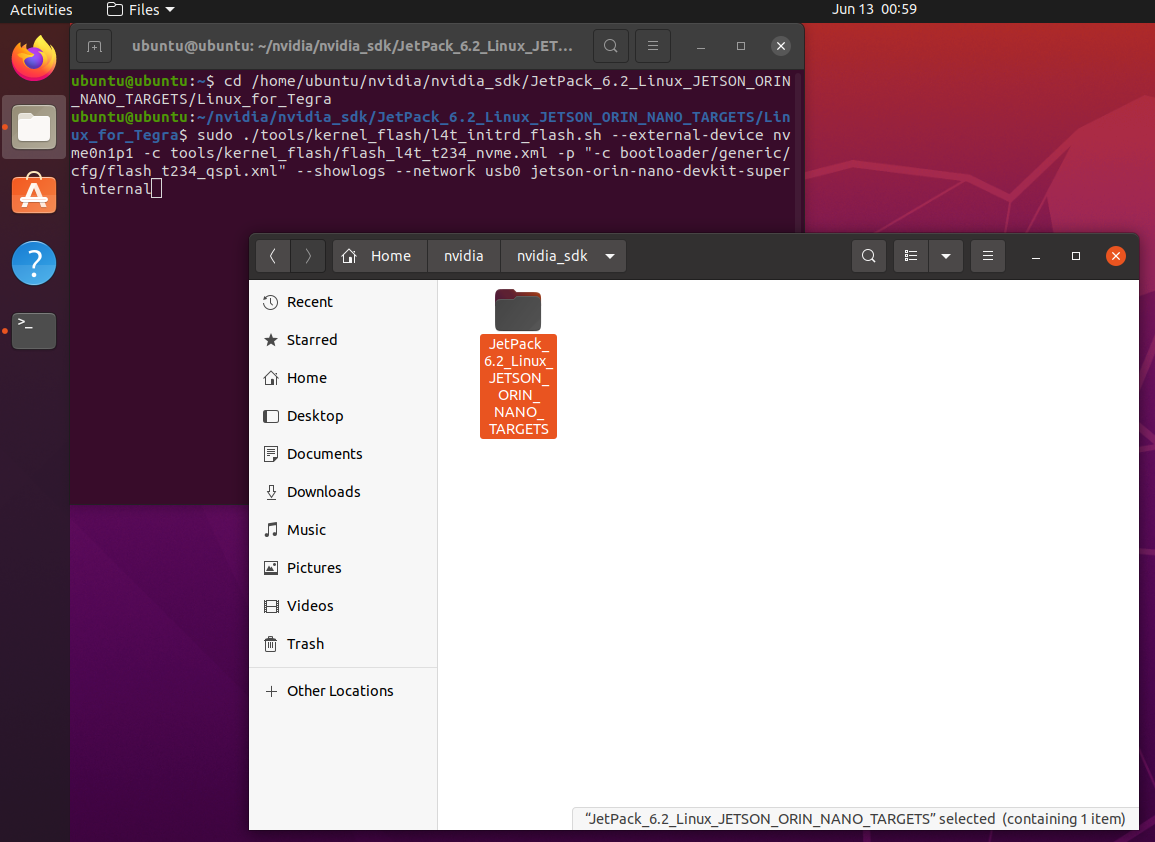The image size is (1155, 842).
Task: Open Pictures in the sidebar
Action: [x=343, y=568]
